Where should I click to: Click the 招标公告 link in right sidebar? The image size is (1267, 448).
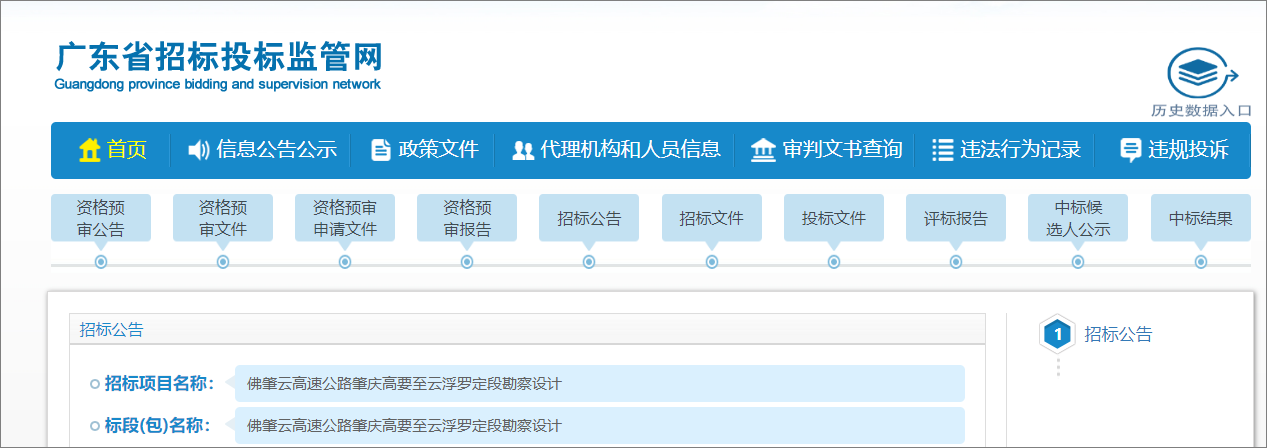pyautogui.click(x=1118, y=334)
